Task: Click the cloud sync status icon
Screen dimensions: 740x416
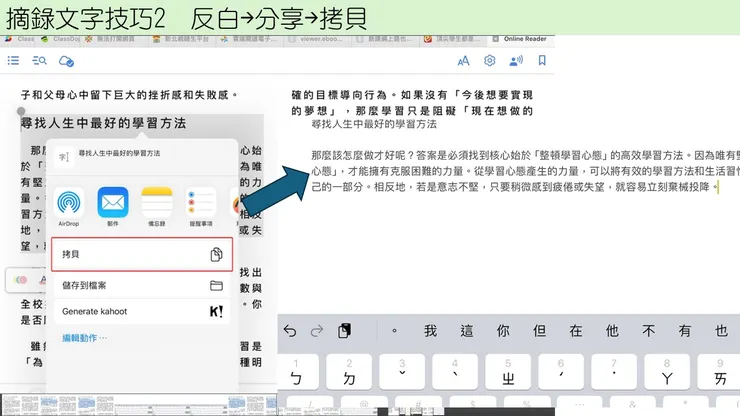Action: (x=66, y=61)
